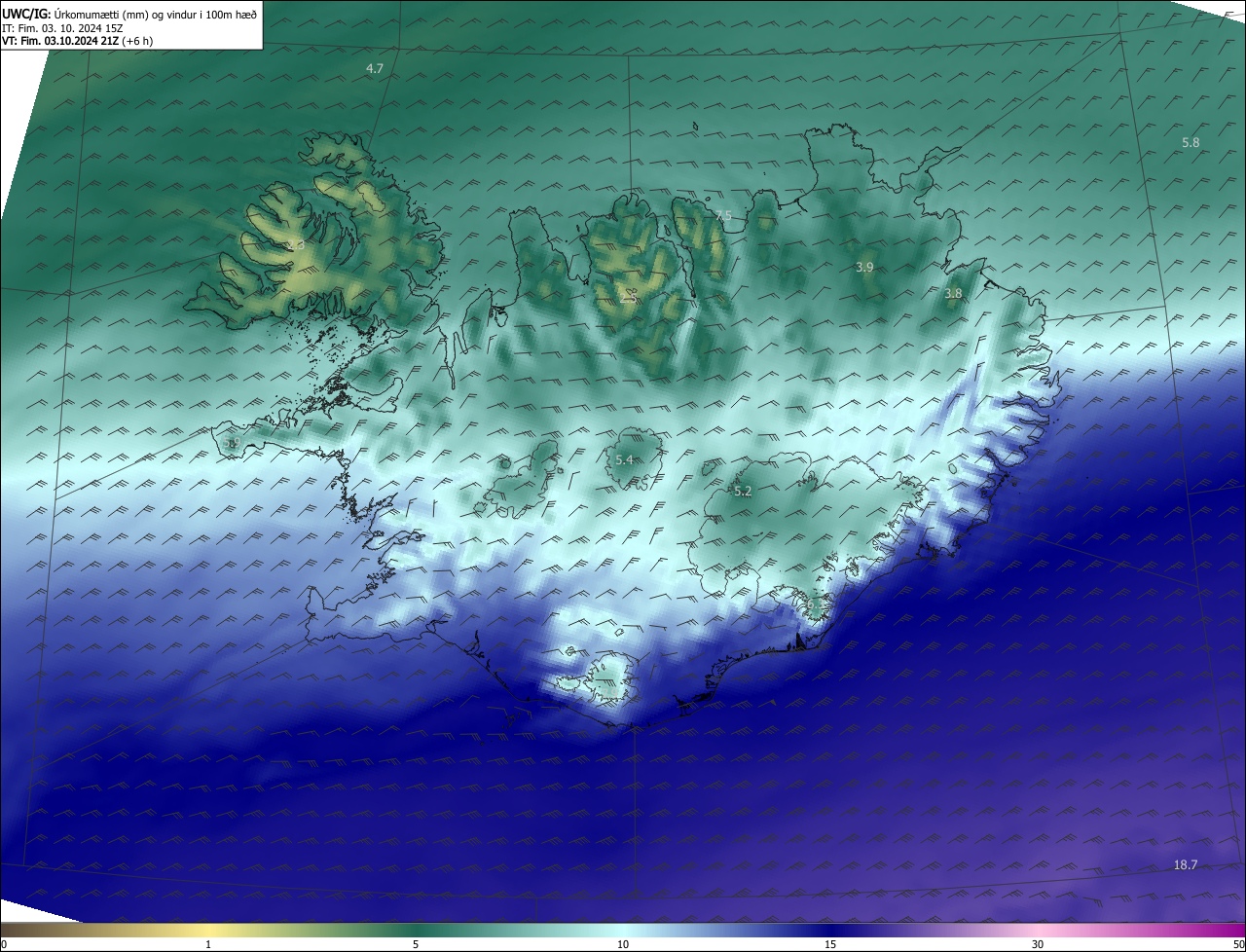This screenshot has height=952, width=1246.
Task: Click the colorbar tick label '50'
Action: (1238, 944)
